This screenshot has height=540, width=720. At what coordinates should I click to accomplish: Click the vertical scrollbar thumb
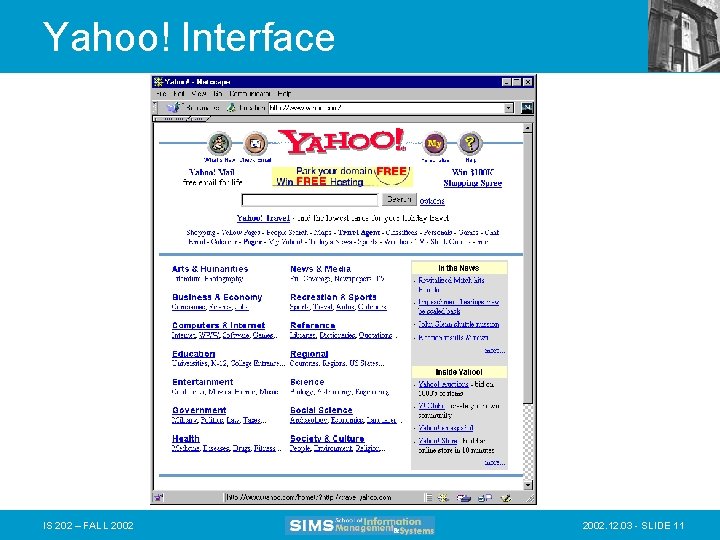528,269
